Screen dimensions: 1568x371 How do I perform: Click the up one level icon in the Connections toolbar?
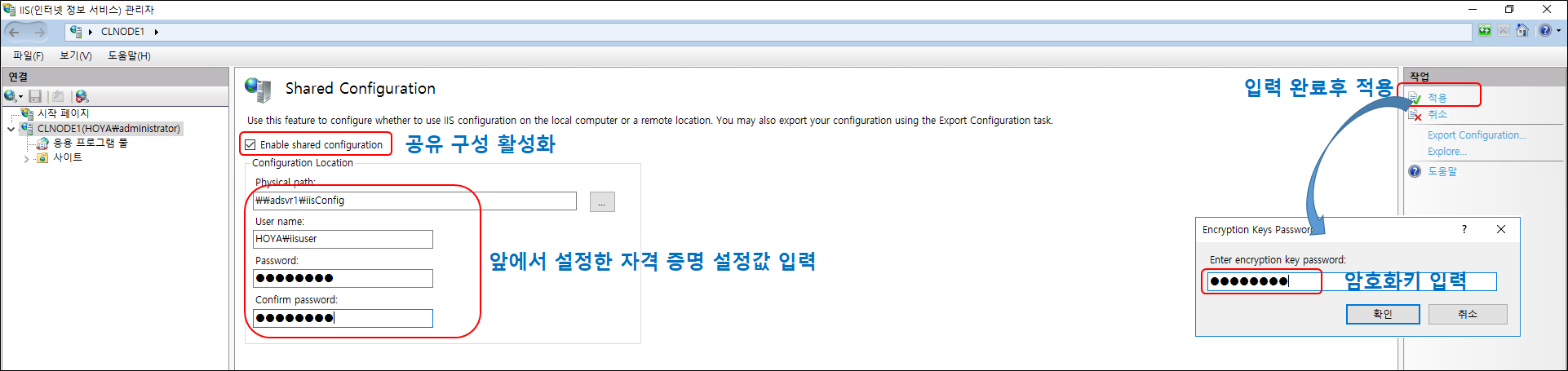tap(57, 96)
